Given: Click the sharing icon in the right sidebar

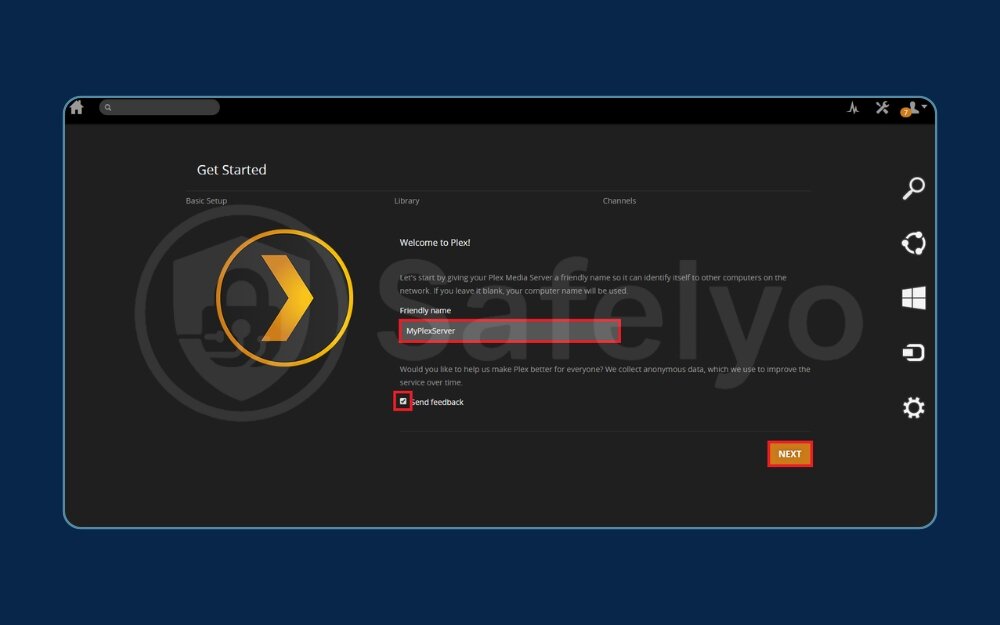Looking at the screenshot, I should [913, 242].
